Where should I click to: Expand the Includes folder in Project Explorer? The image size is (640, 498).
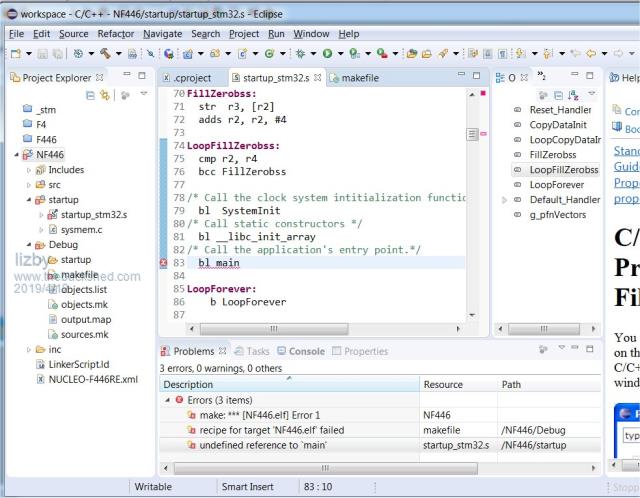[29, 170]
